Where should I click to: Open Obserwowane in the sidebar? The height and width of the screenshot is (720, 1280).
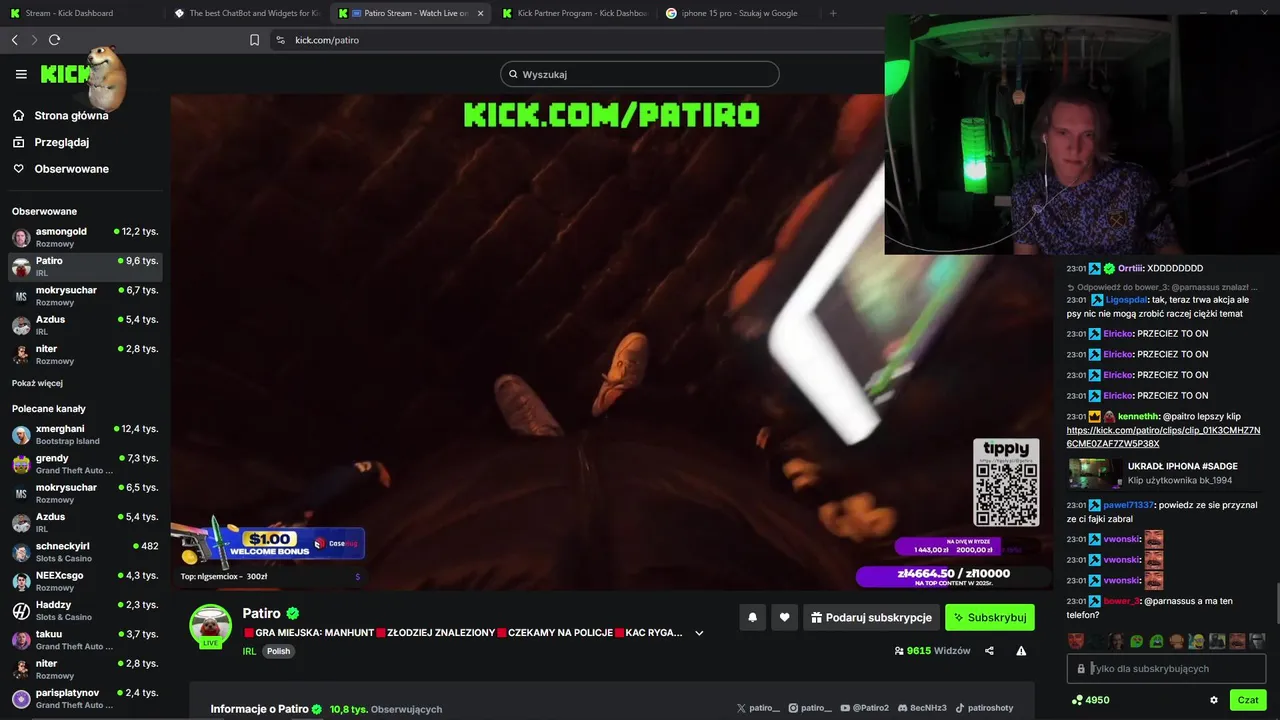pos(60,169)
